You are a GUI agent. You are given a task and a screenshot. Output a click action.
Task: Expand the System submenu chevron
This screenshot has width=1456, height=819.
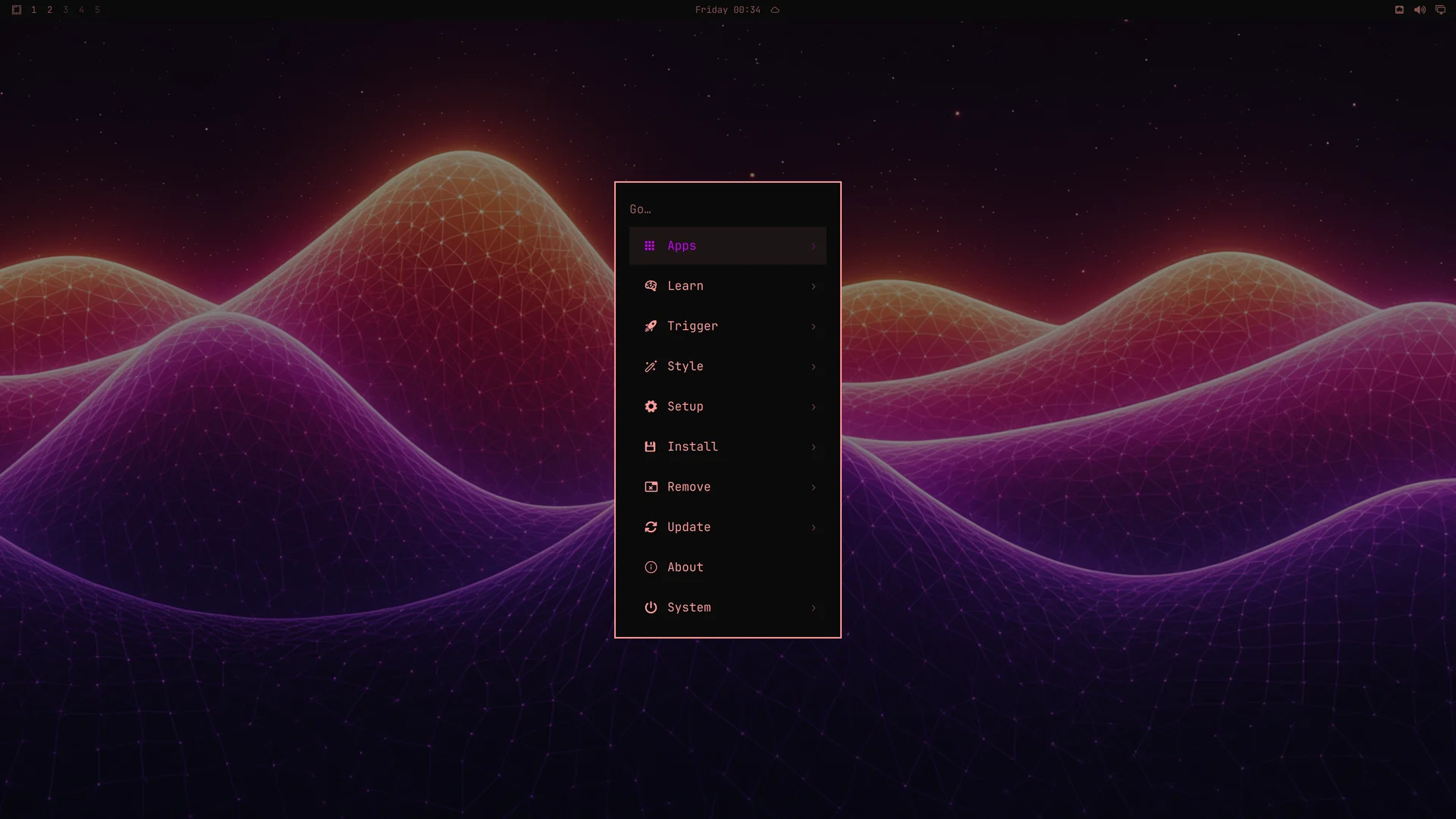(x=814, y=608)
